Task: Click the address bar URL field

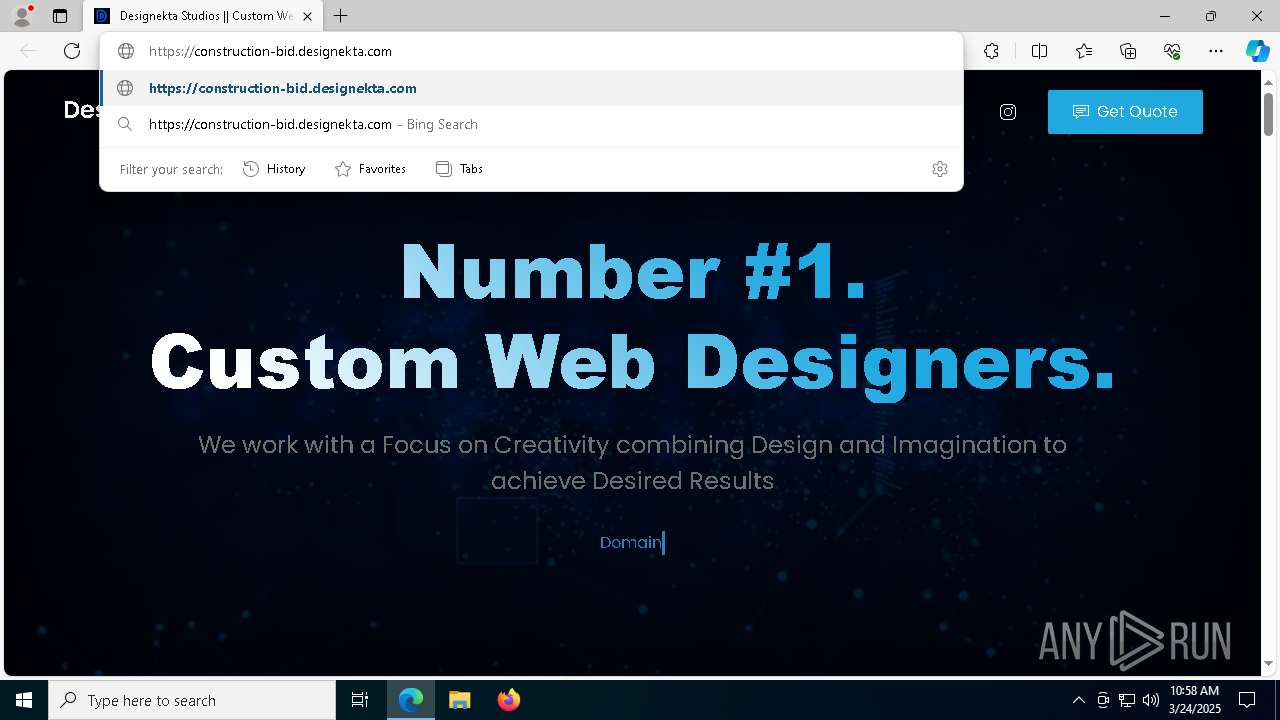Action: (x=531, y=51)
